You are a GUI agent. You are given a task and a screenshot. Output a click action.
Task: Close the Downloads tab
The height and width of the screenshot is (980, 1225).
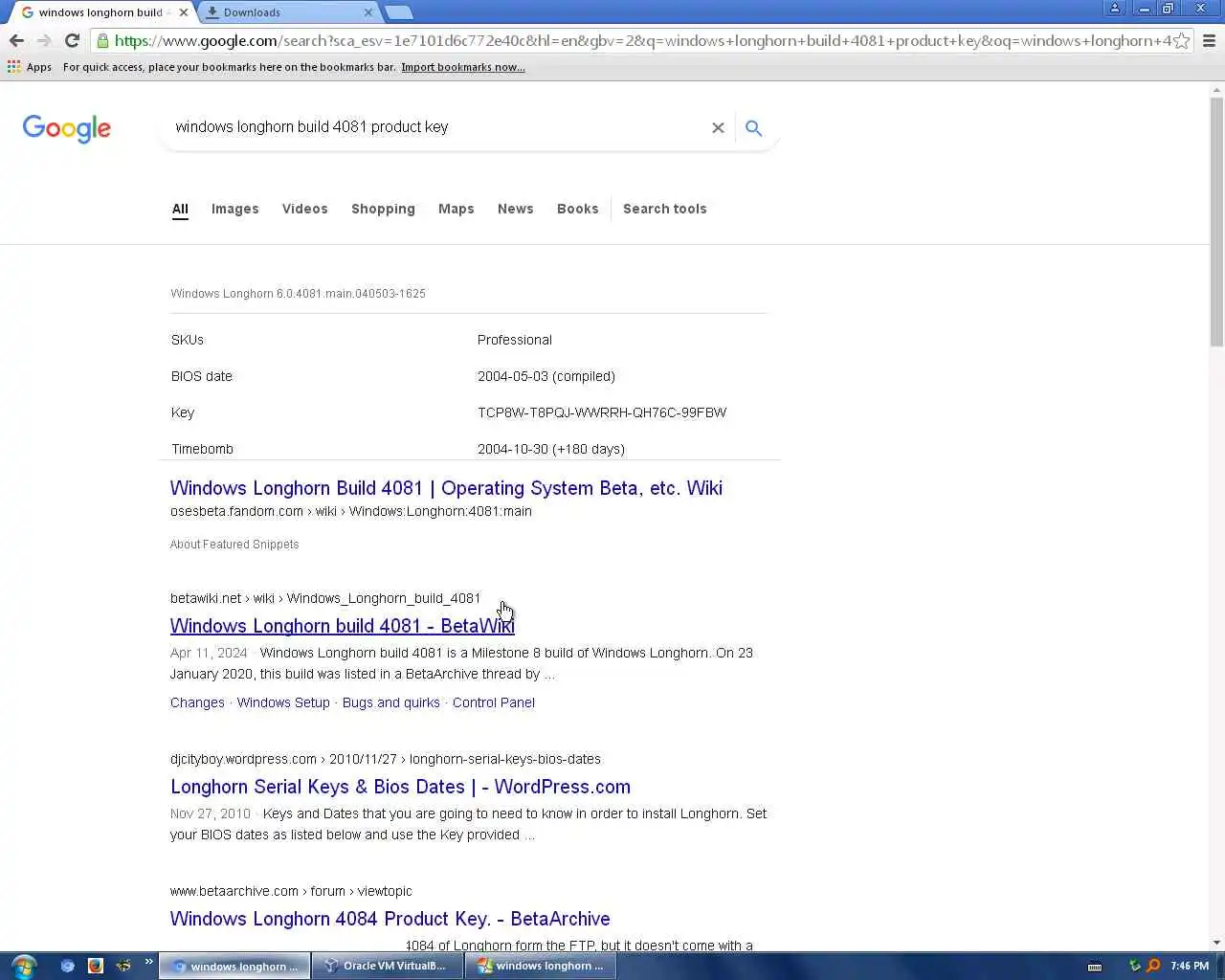368,12
